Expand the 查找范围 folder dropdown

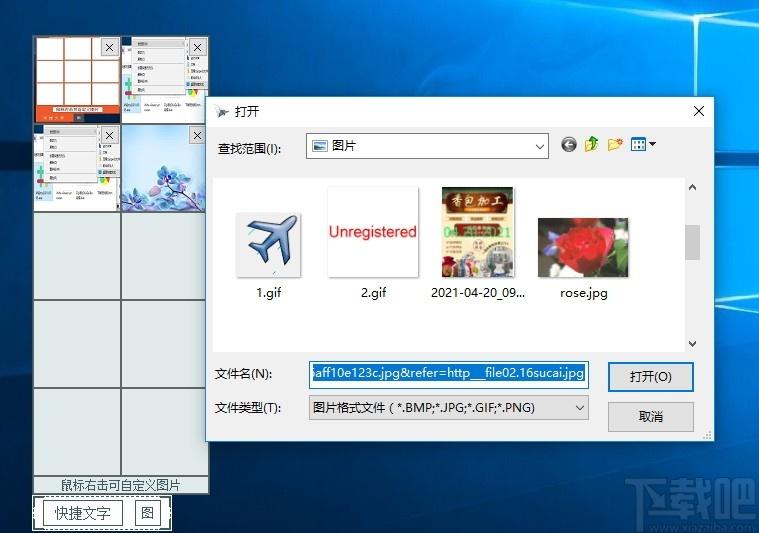click(x=540, y=146)
